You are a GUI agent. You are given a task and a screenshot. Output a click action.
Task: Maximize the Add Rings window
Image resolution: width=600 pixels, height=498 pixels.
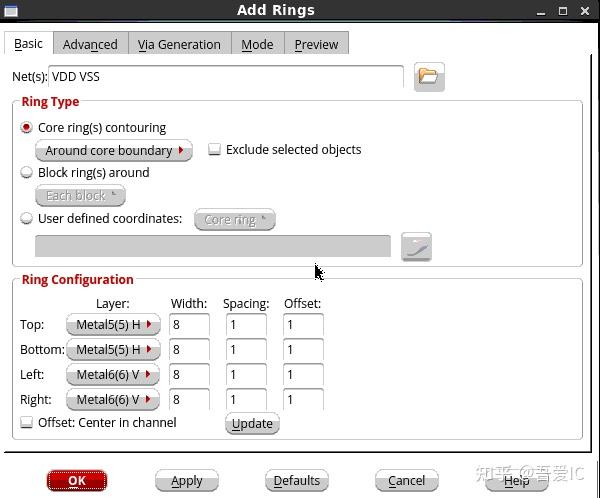pos(562,11)
